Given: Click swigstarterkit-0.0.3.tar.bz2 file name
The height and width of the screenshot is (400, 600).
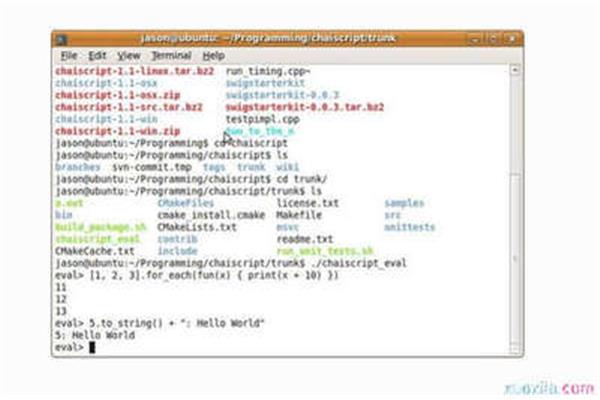Looking at the screenshot, I should pos(305,107).
